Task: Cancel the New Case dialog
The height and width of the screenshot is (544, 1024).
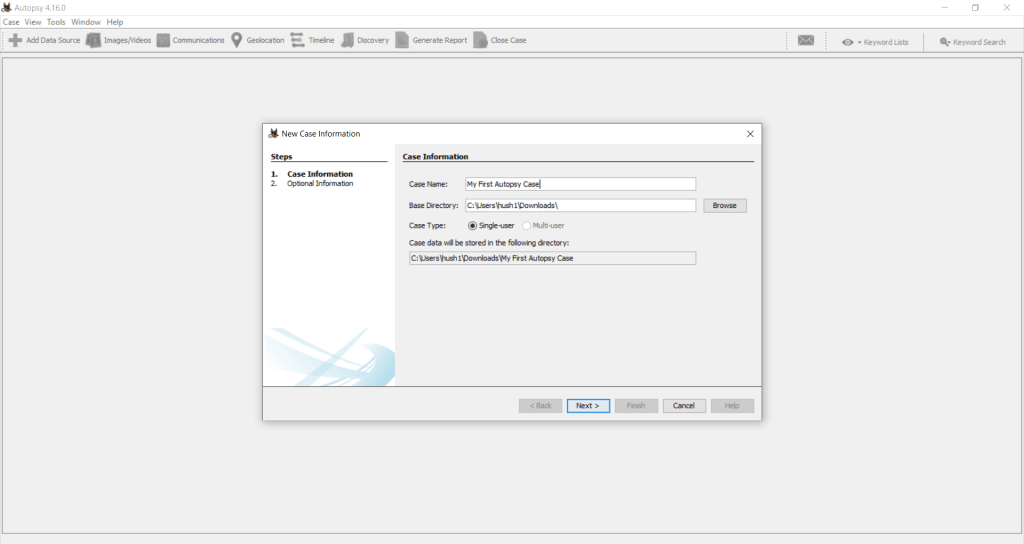Action: click(x=684, y=406)
